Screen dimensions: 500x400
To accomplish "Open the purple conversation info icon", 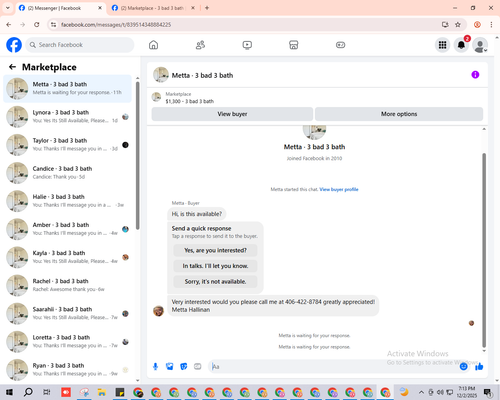I will click(475, 75).
